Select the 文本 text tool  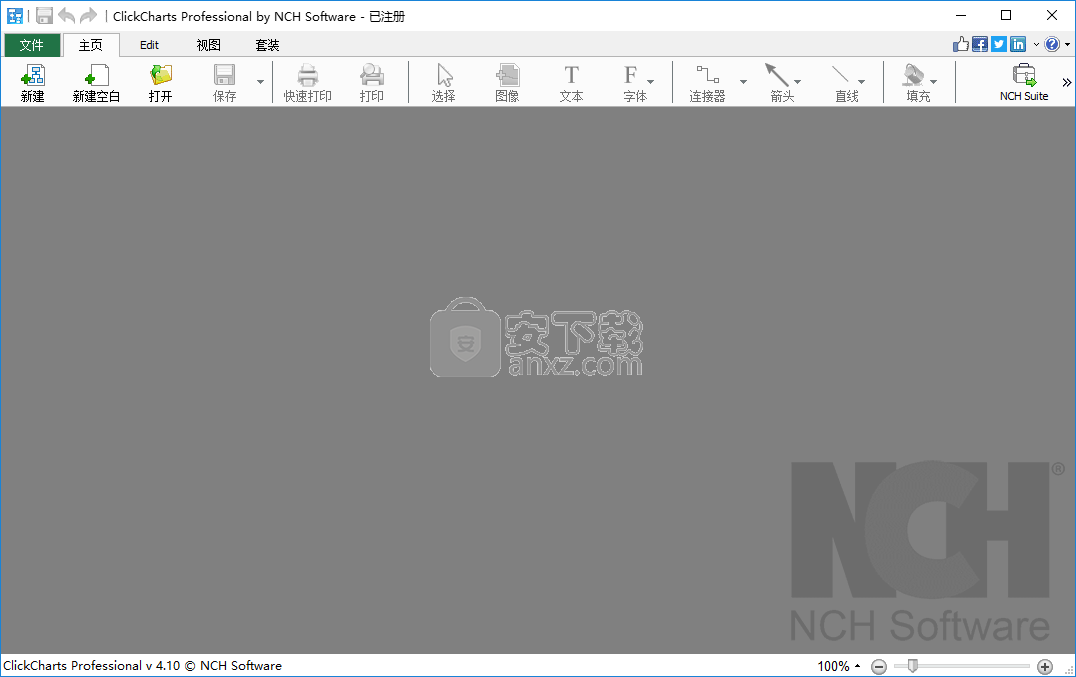[571, 82]
